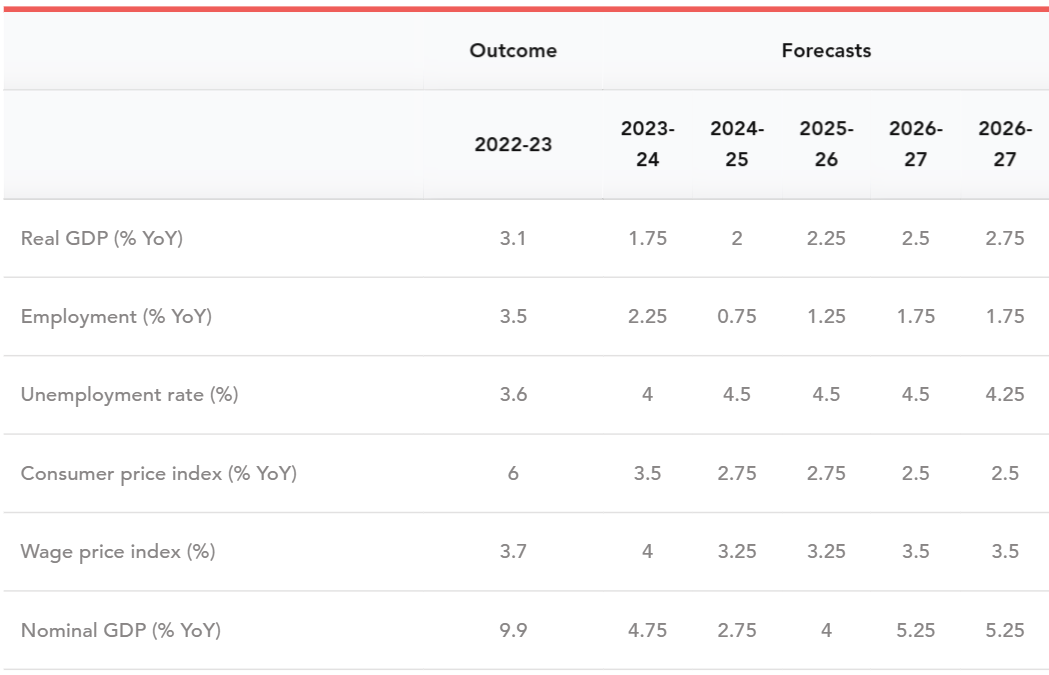Select Consumer price index outcome value 6

(x=513, y=473)
